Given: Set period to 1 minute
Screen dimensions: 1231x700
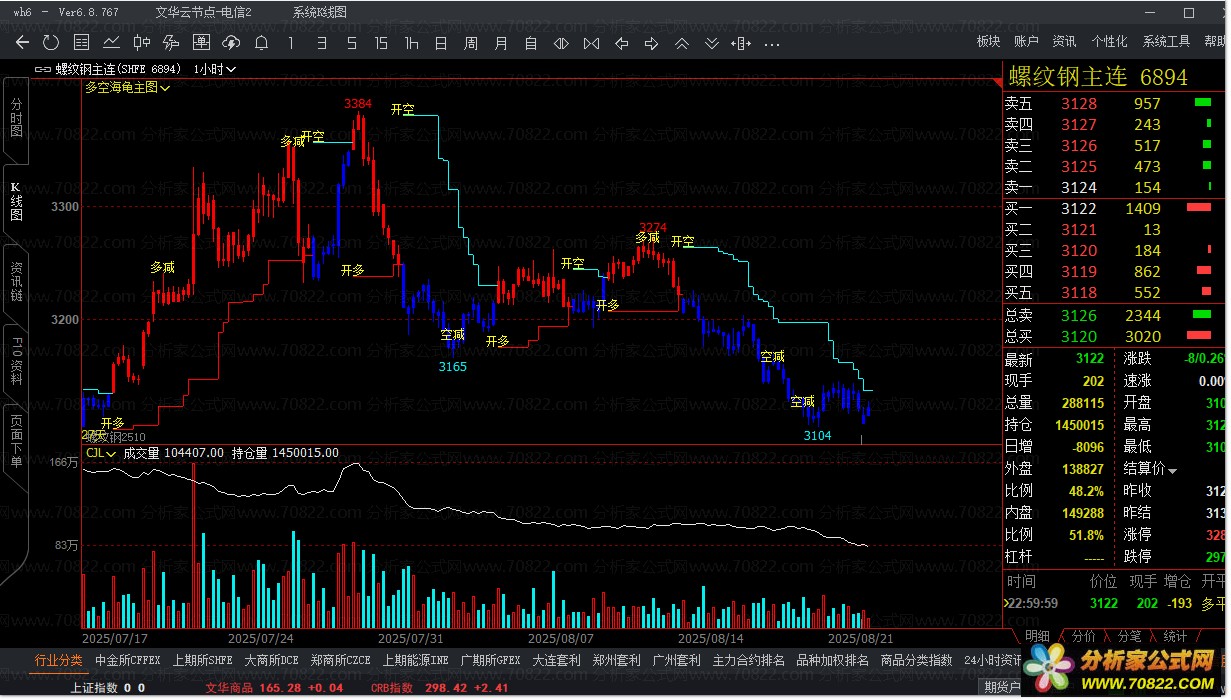Looking at the screenshot, I should pyautogui.click(x=291, y=43).
